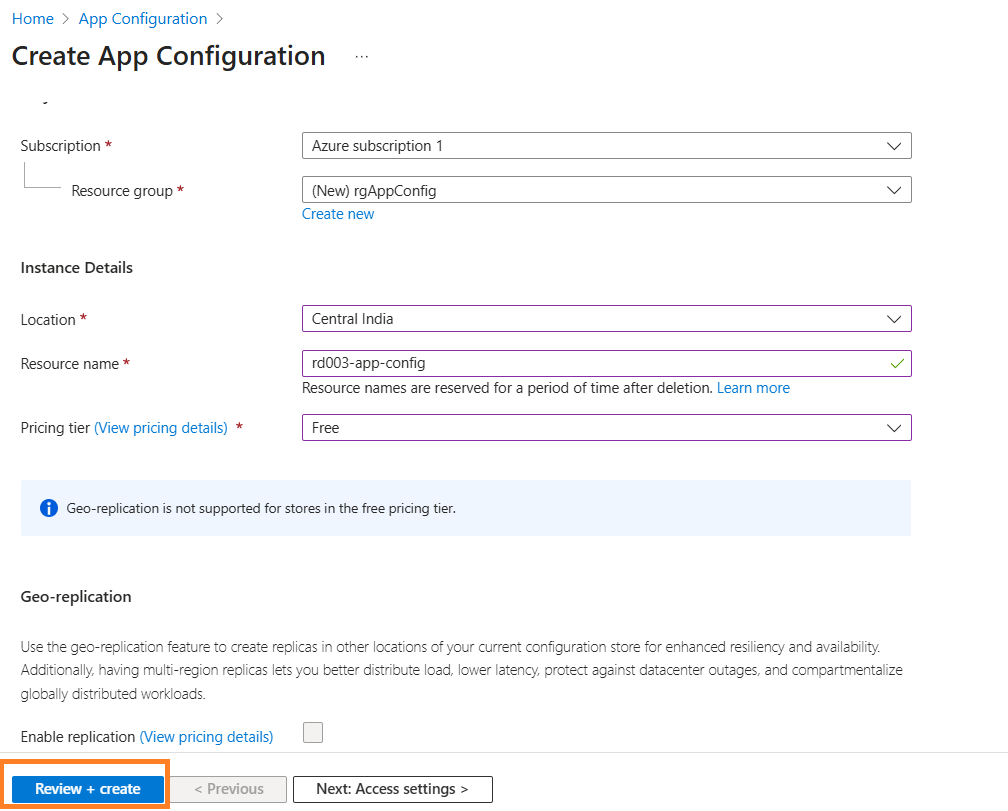Screen dimensions: 1008x811
Task: Click the info icon in geo-replication notice
Action: [x=48, y=508]
